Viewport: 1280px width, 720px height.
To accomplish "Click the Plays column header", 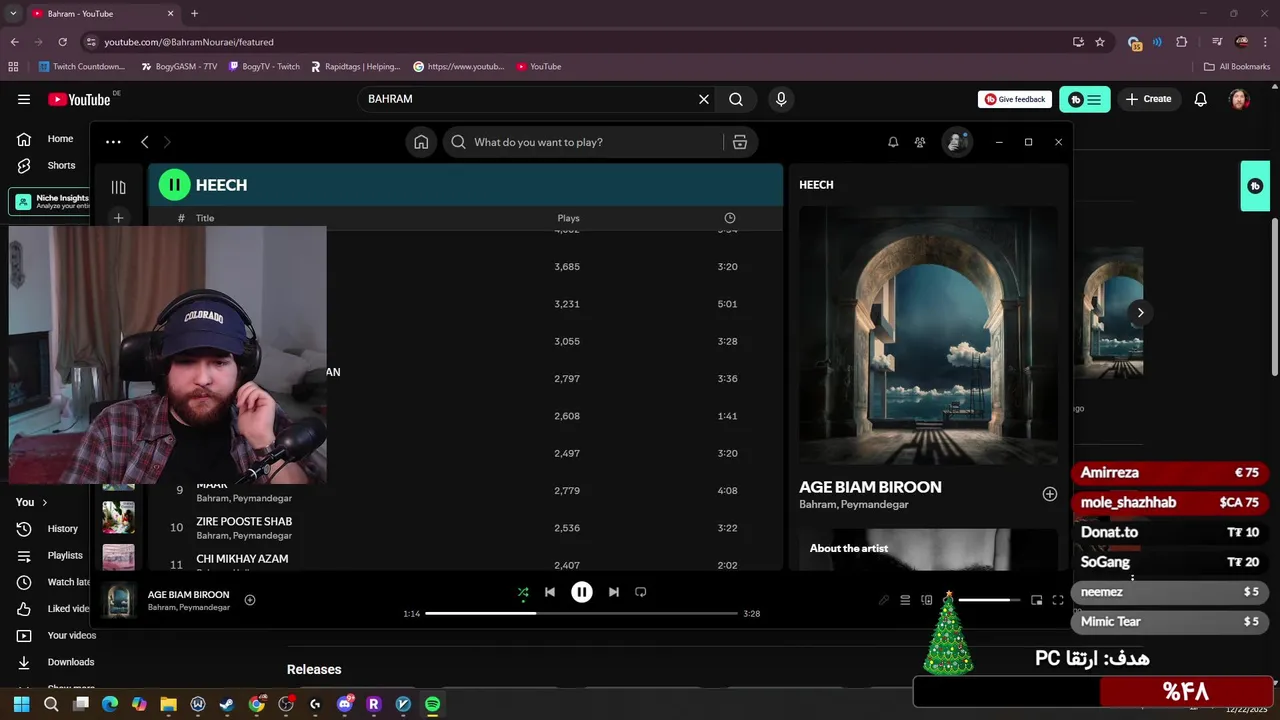I will 568,218.
